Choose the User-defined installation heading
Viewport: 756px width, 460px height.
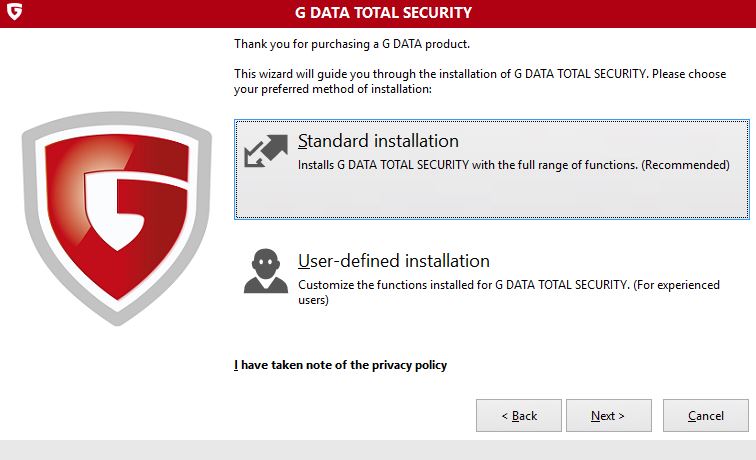coord(393,261)
